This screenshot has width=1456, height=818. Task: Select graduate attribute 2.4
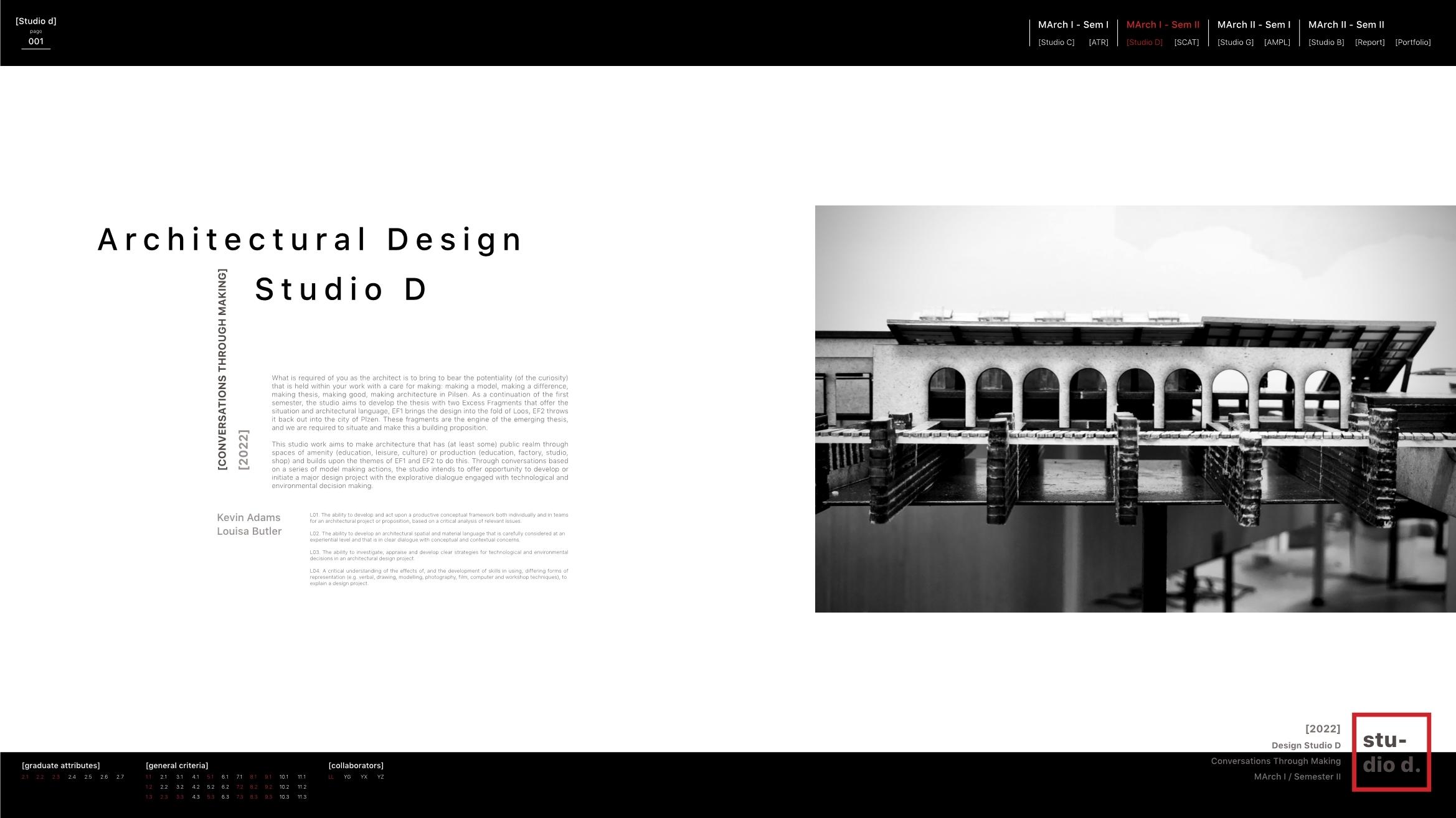click(x=72, y=777)
